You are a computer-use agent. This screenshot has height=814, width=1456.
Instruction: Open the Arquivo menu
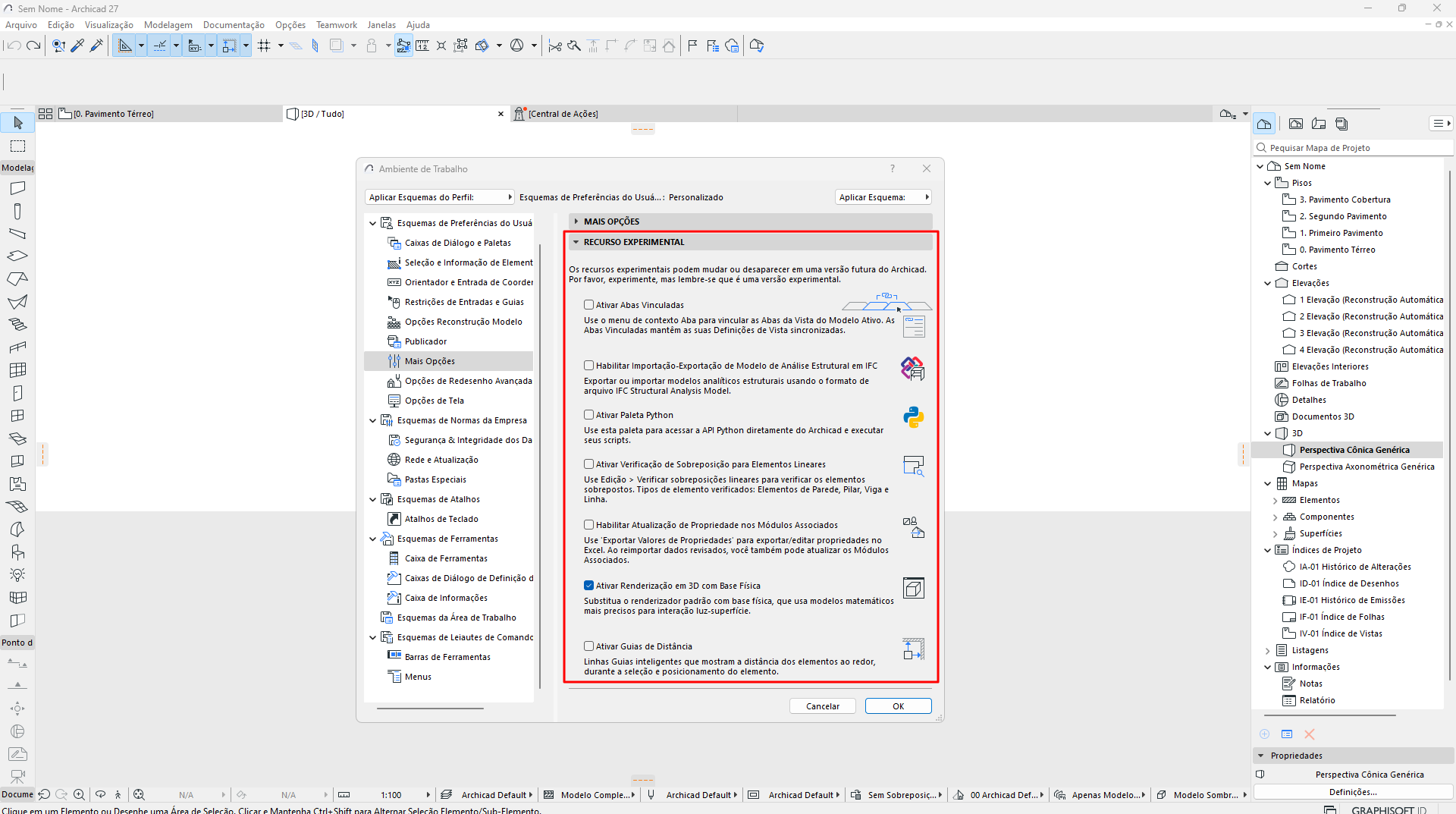pos(21,25)
